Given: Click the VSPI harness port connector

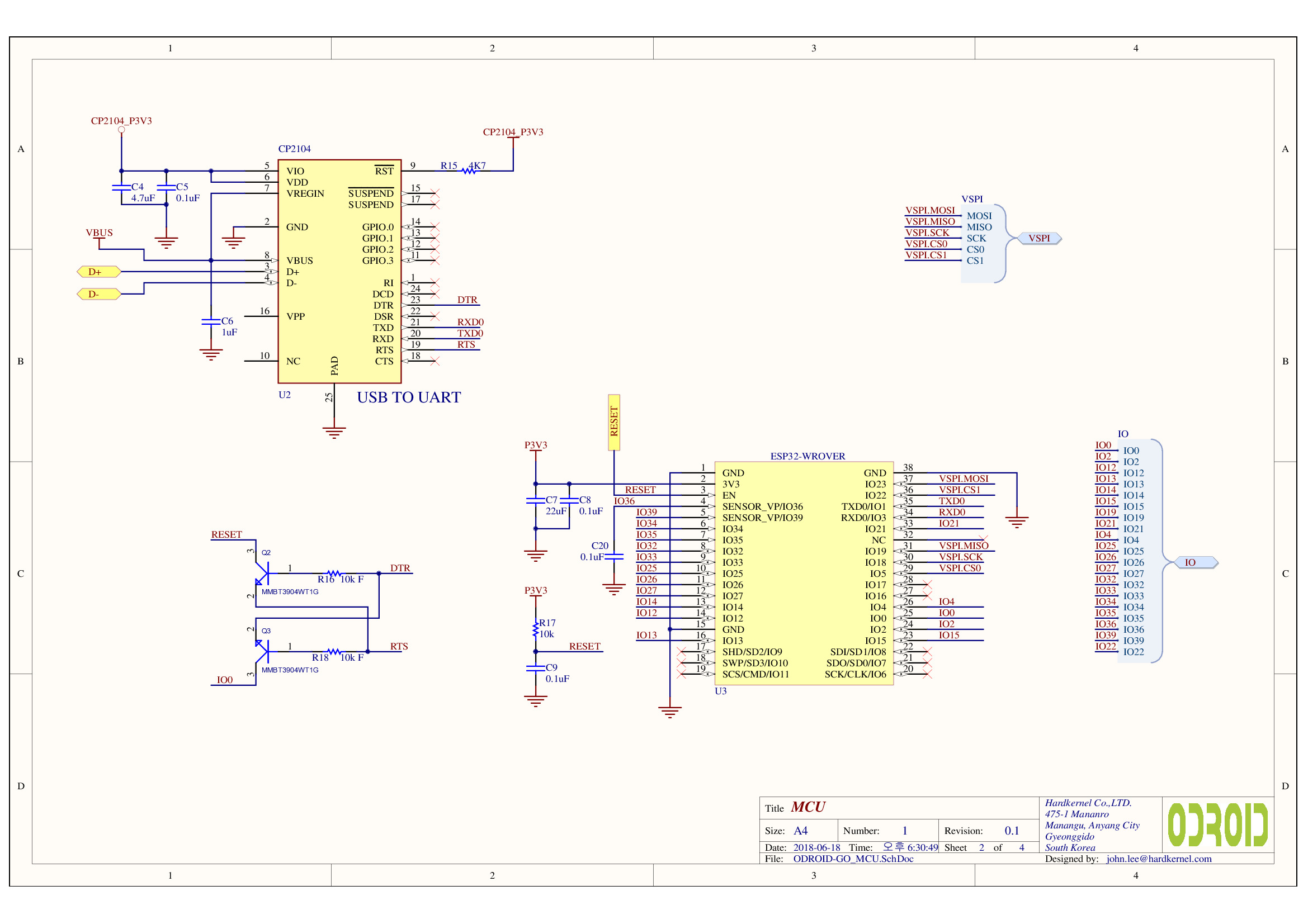Looking at the screenshot, I should pos(1039,238).
